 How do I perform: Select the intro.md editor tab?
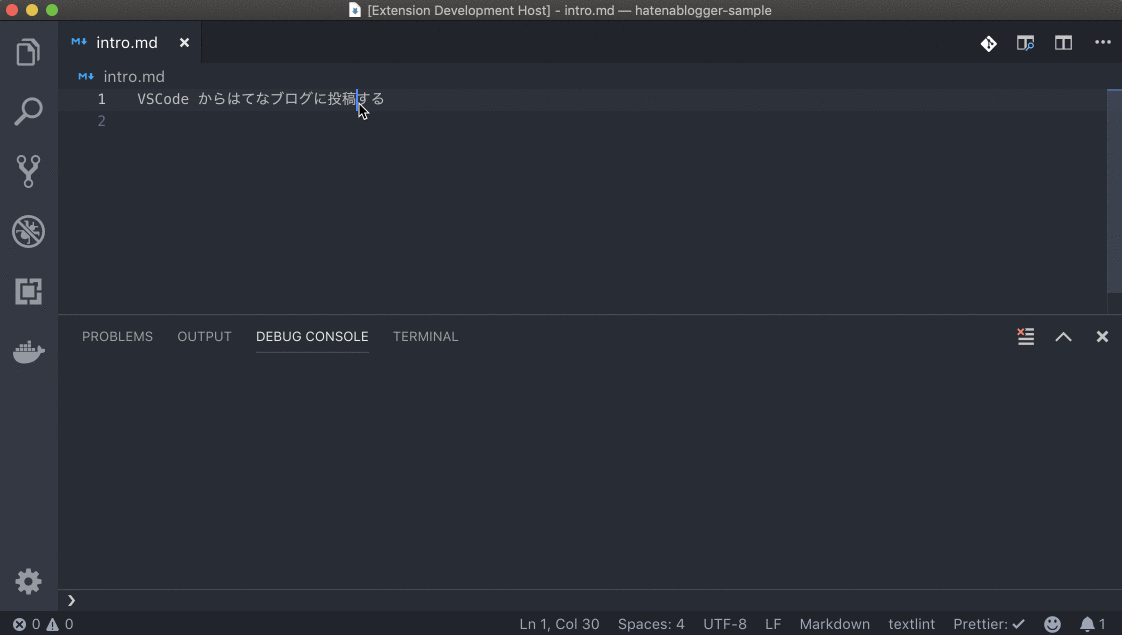pos(130,42)
